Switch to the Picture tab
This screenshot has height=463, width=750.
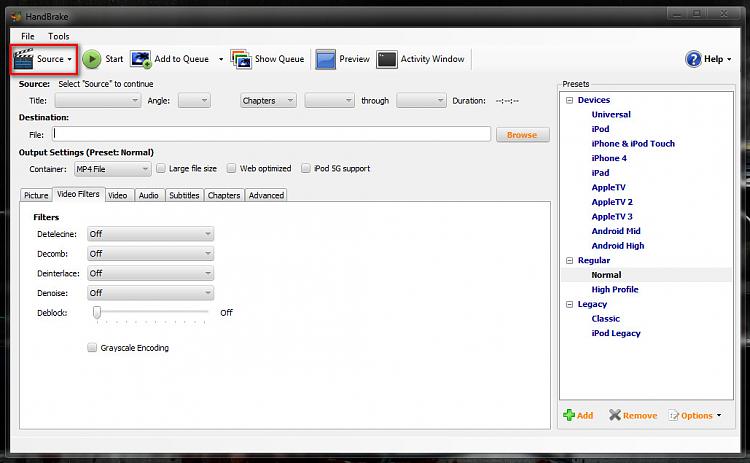pyautogui.click(x=36, y=195)
